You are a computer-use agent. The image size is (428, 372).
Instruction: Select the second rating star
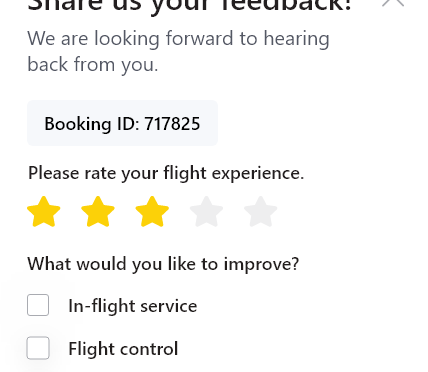point(98,212)
